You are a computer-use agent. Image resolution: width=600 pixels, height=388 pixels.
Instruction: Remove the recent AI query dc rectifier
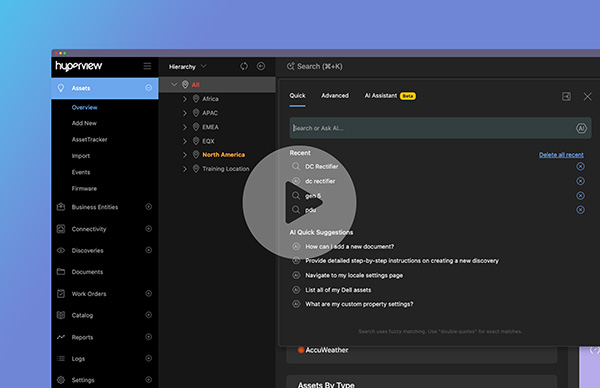point(580,181)
